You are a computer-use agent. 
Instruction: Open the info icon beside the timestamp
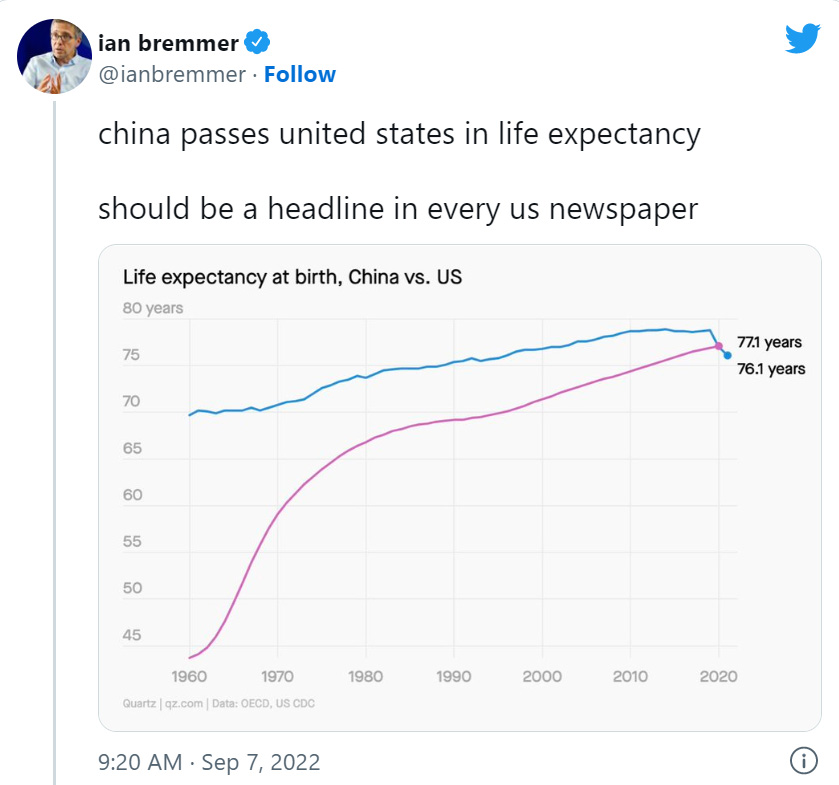803,761
